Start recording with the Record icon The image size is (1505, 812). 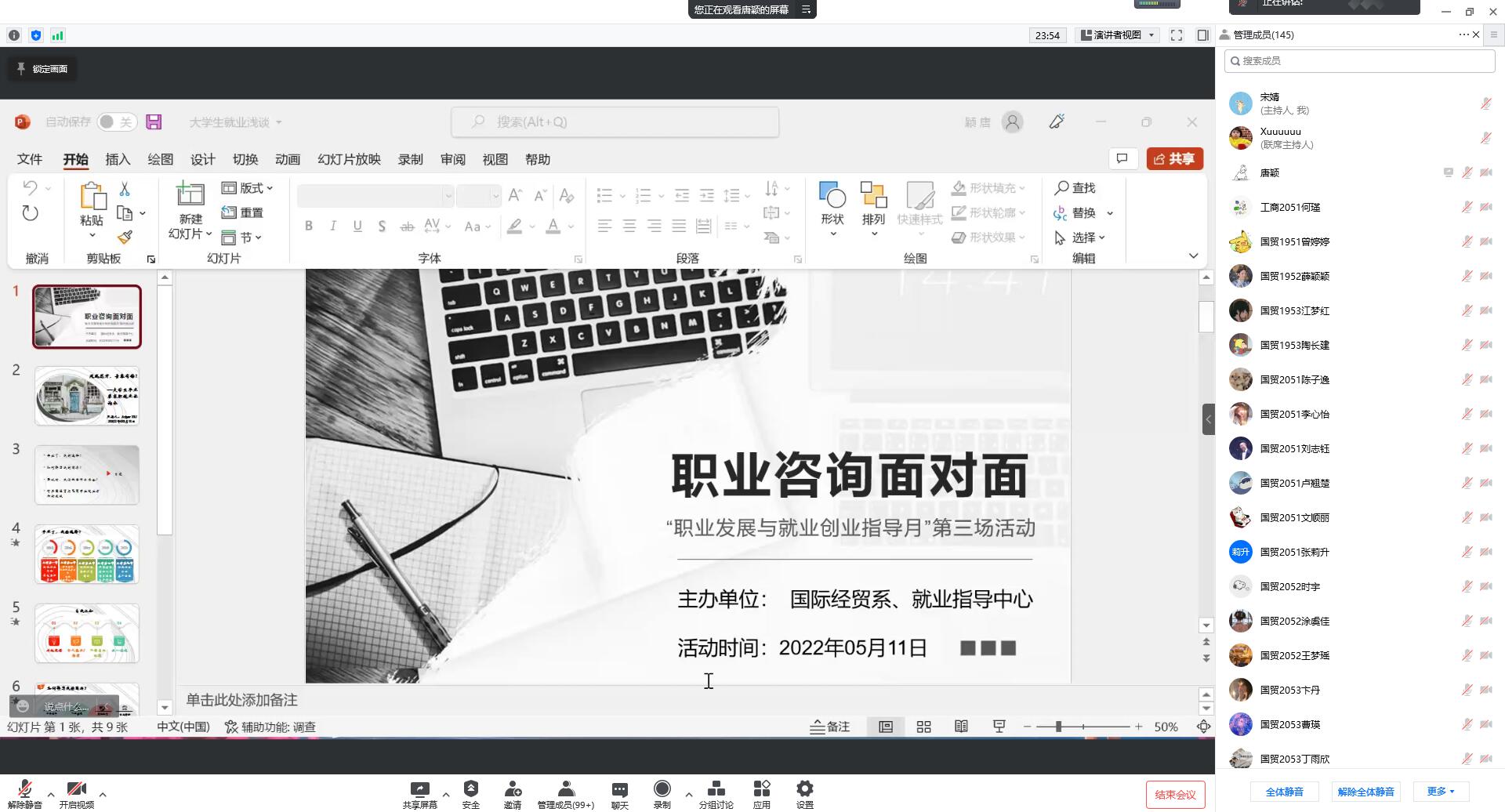tap(662, 789)
